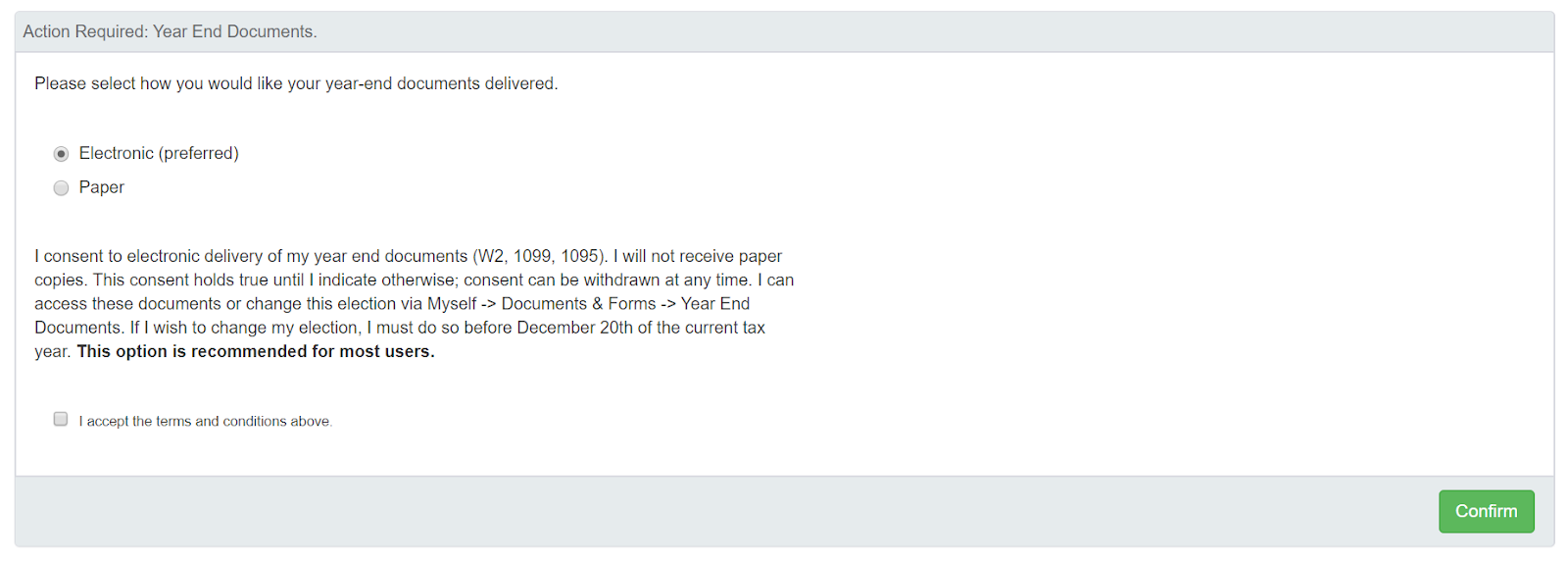
Task: Click the "I accept the terms" label text
Action: (206, 422)
